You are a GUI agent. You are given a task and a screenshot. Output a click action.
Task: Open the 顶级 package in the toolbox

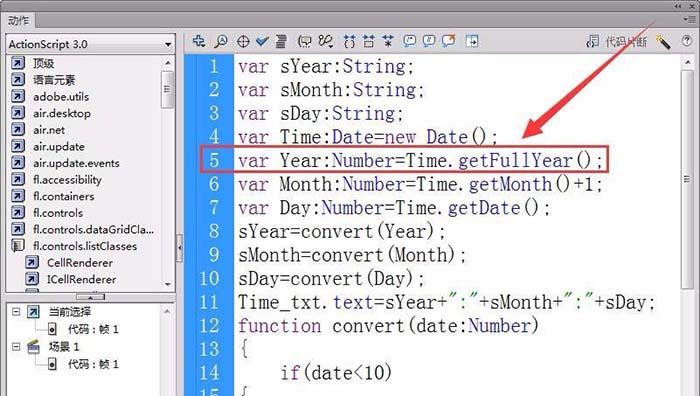(x=44, y=63)
